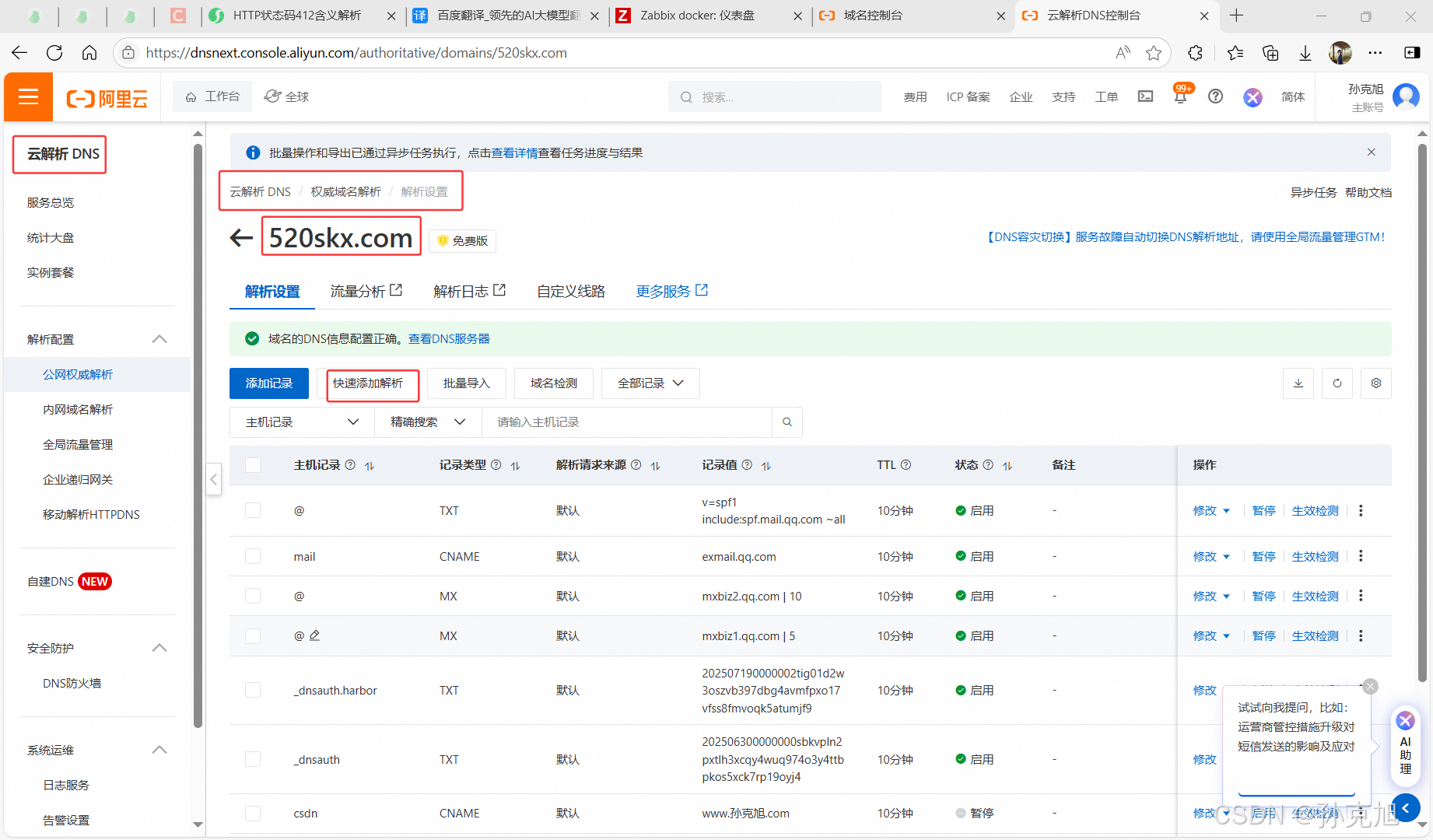Click 域名检测 button
The height and width of the screenshot is (840, 1433).
(x=554, y=383)
